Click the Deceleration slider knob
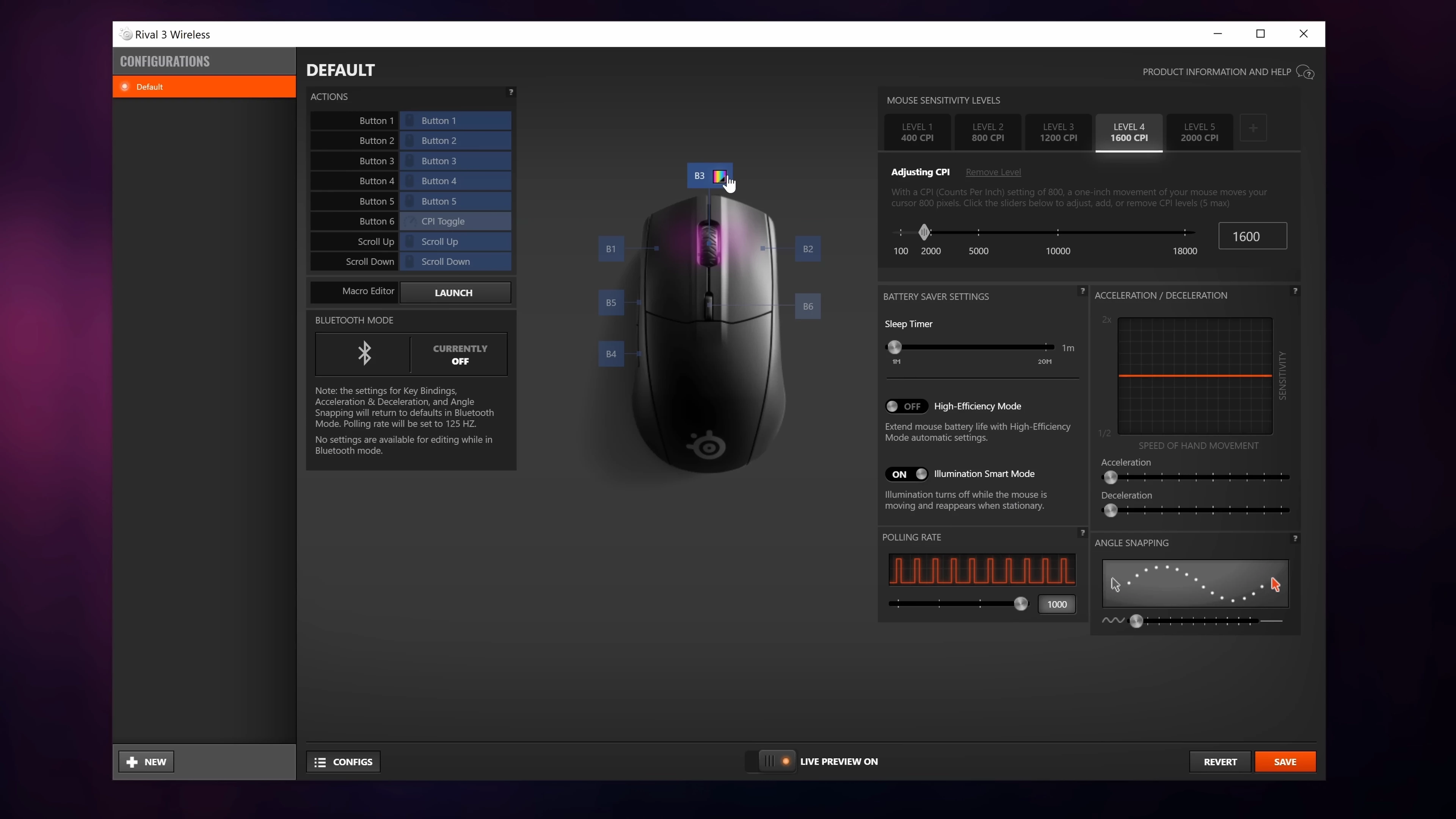Screen dimensions: 1456x819 [1110, 510]
